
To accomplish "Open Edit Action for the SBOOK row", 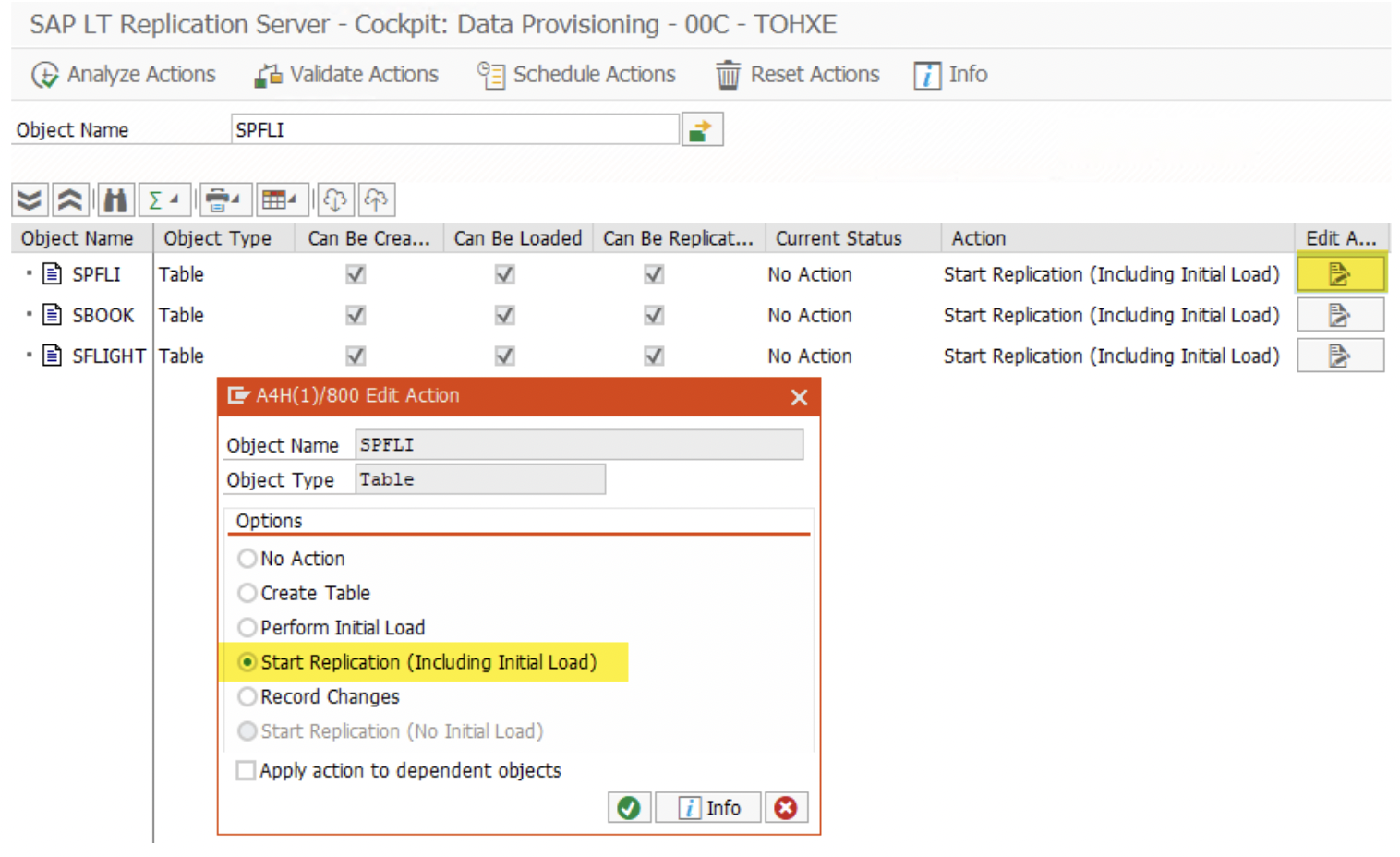I will point(1340,315).
